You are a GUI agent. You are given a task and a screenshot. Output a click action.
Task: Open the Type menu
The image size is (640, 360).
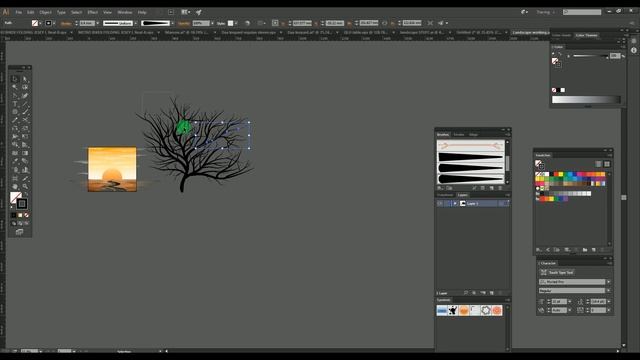coord(61,12)
